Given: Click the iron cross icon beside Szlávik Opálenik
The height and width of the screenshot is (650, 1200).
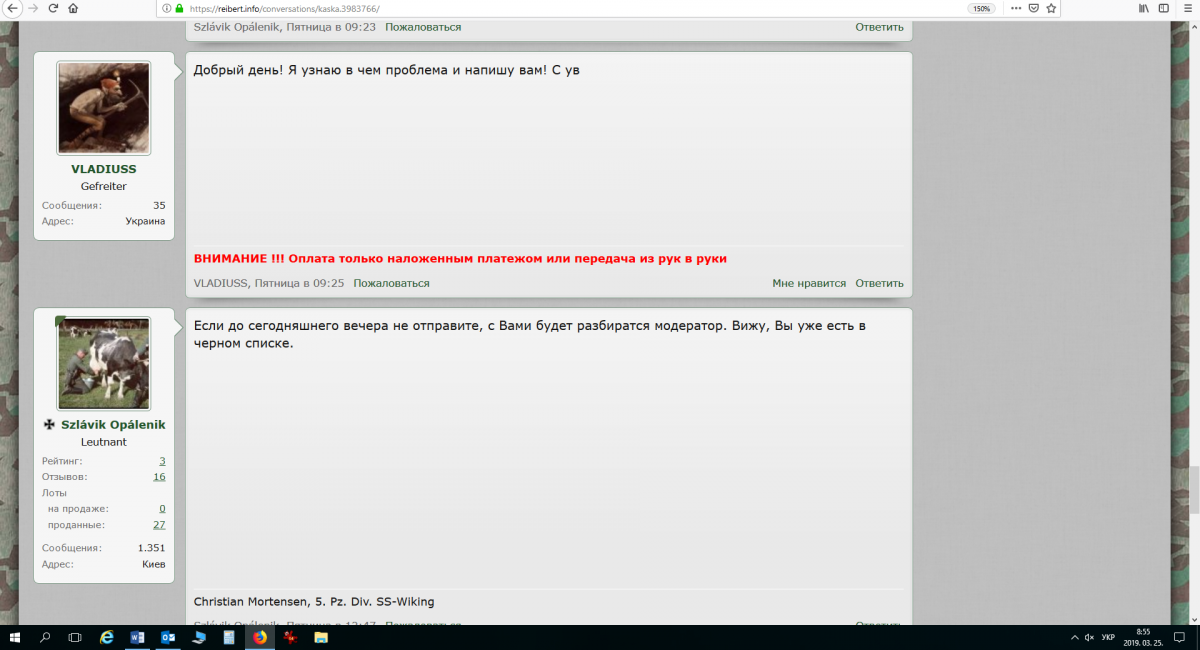Looking at the screenshot, I should 49,425.
